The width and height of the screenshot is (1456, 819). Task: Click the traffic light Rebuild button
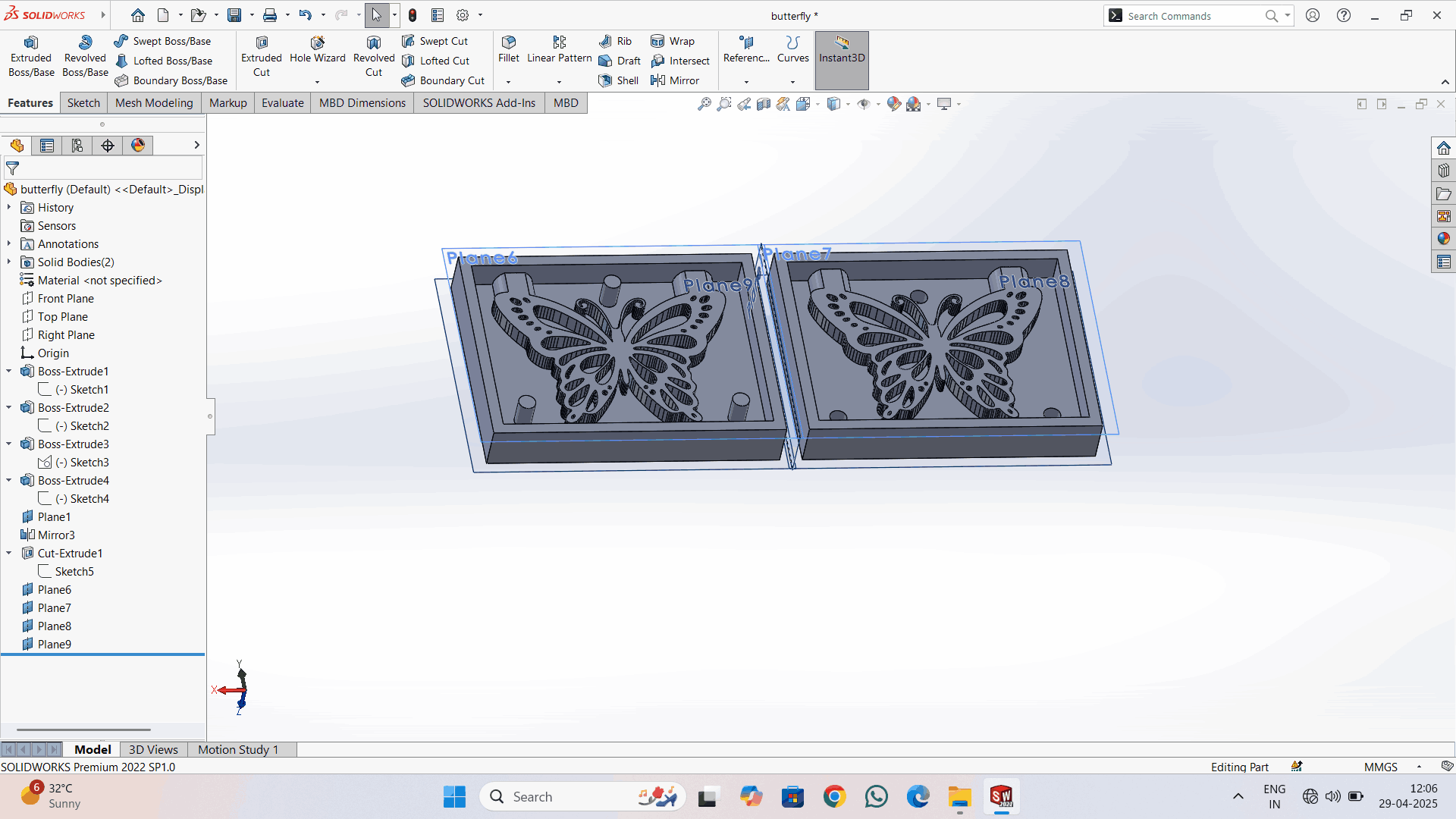coord(413,15)
